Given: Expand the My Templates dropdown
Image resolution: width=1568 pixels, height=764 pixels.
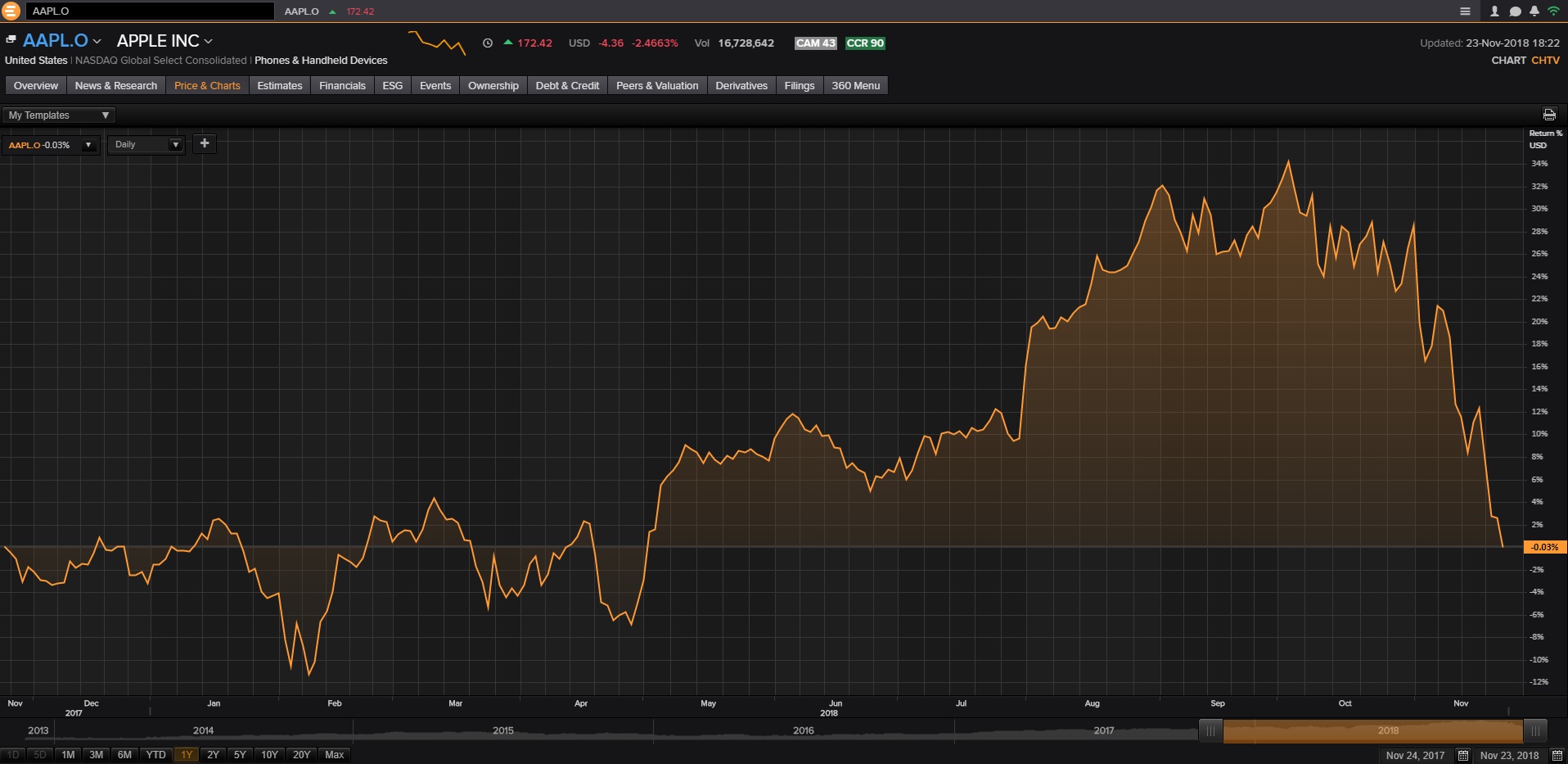Looking at the screenshot, I should point(59,115).
